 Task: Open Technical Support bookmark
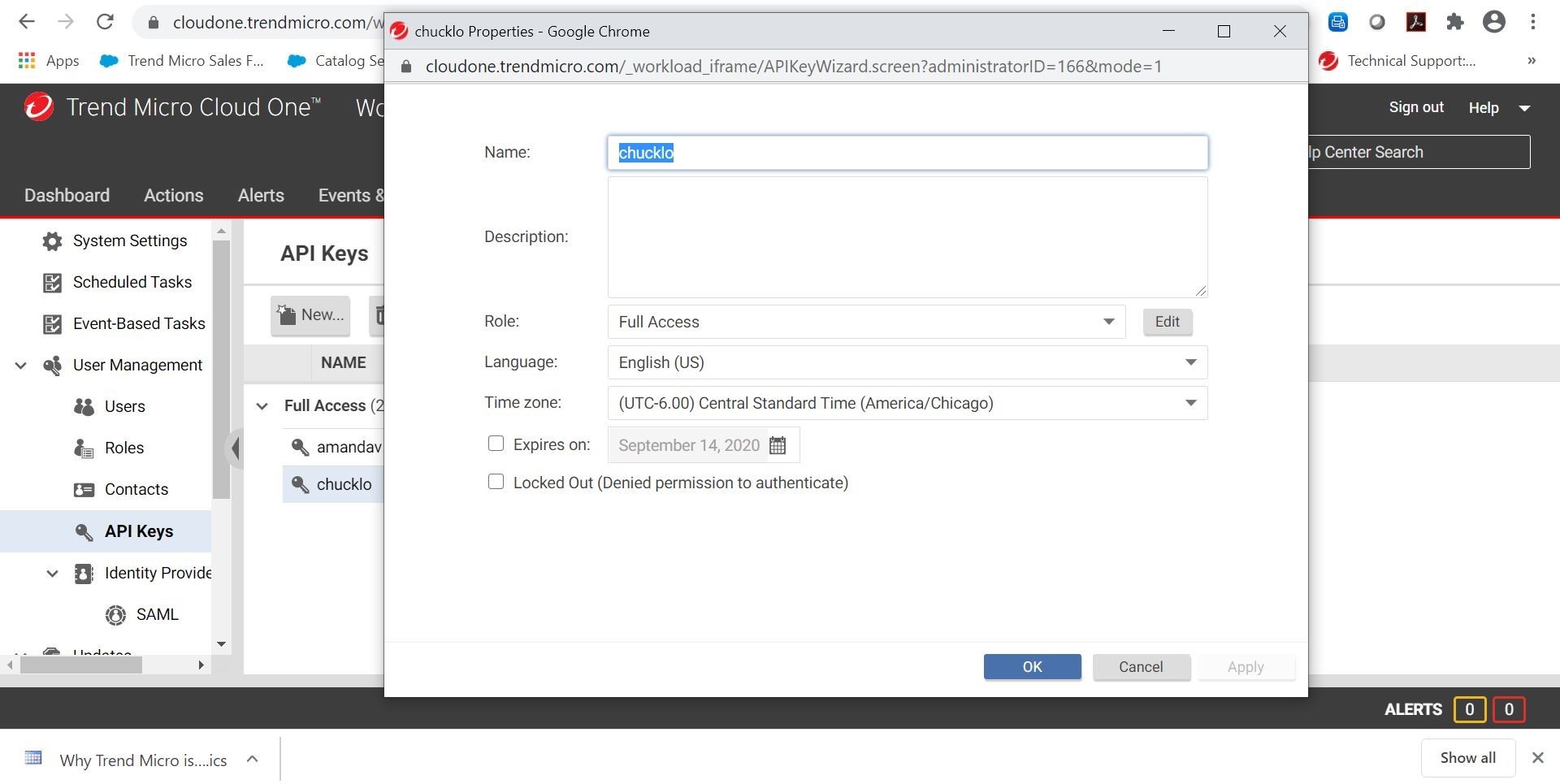pos(1397,60)
